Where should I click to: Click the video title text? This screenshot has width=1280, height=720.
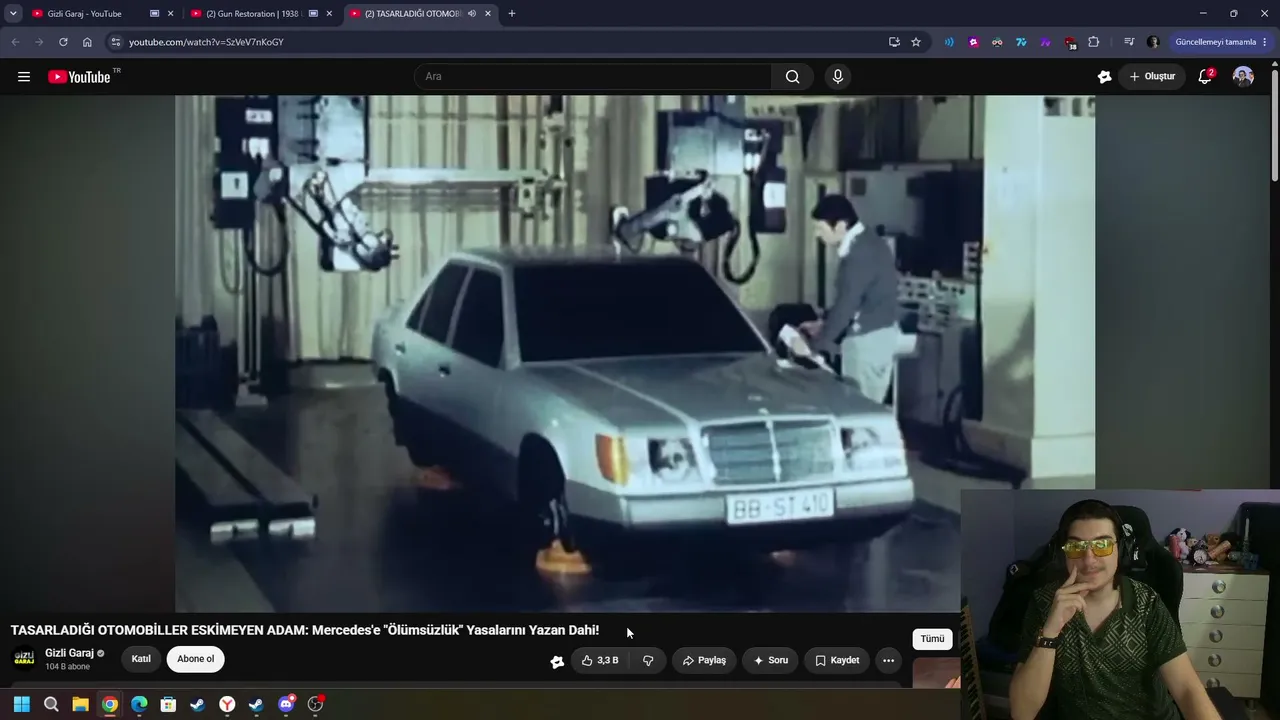(305, 630)
